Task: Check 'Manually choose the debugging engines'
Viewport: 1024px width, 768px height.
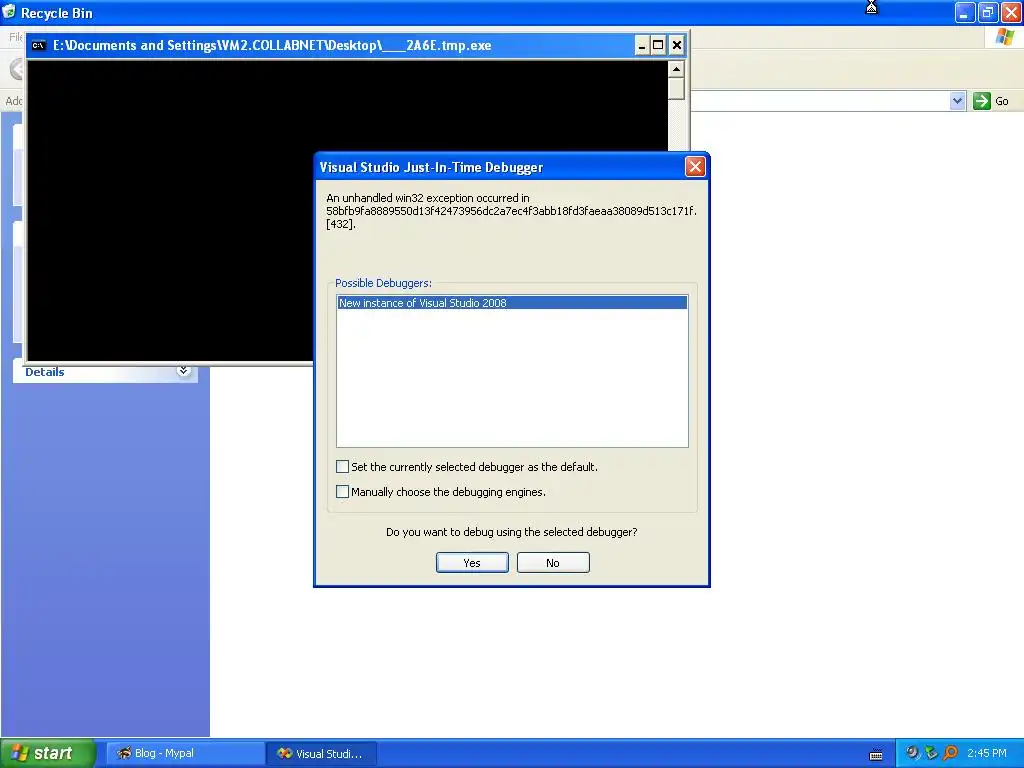Action: click(x=342, y=491)
